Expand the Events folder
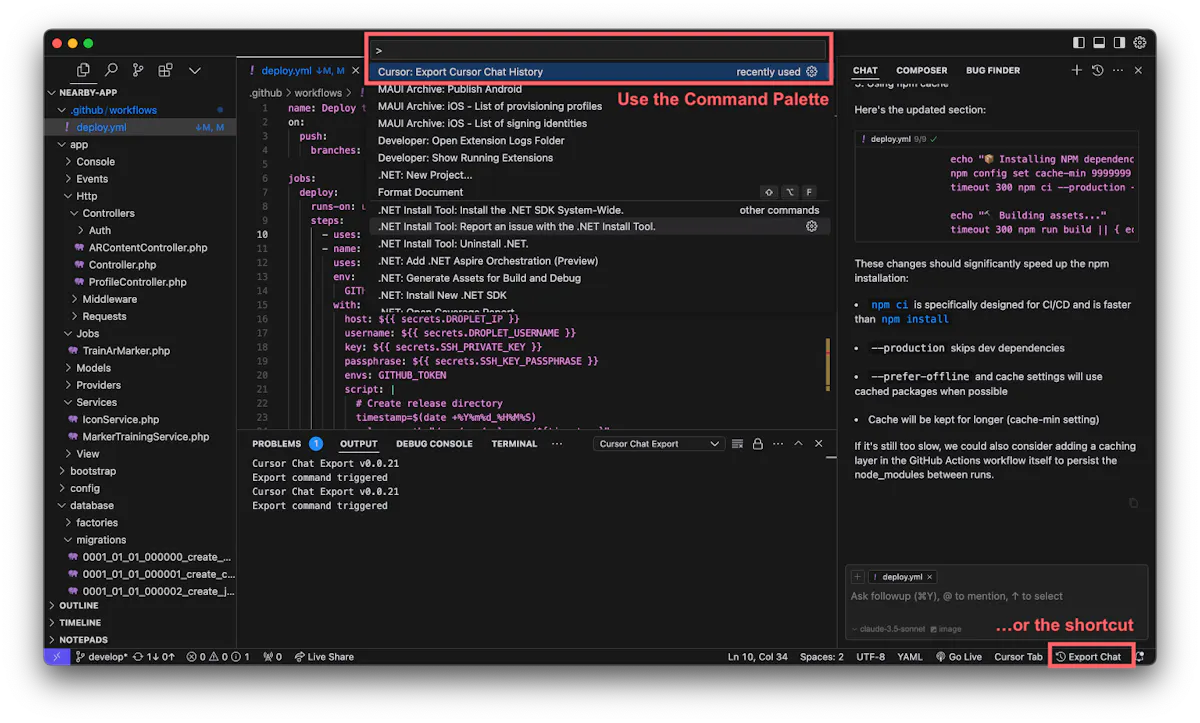 pyautogui.click(x=92, y=179)
